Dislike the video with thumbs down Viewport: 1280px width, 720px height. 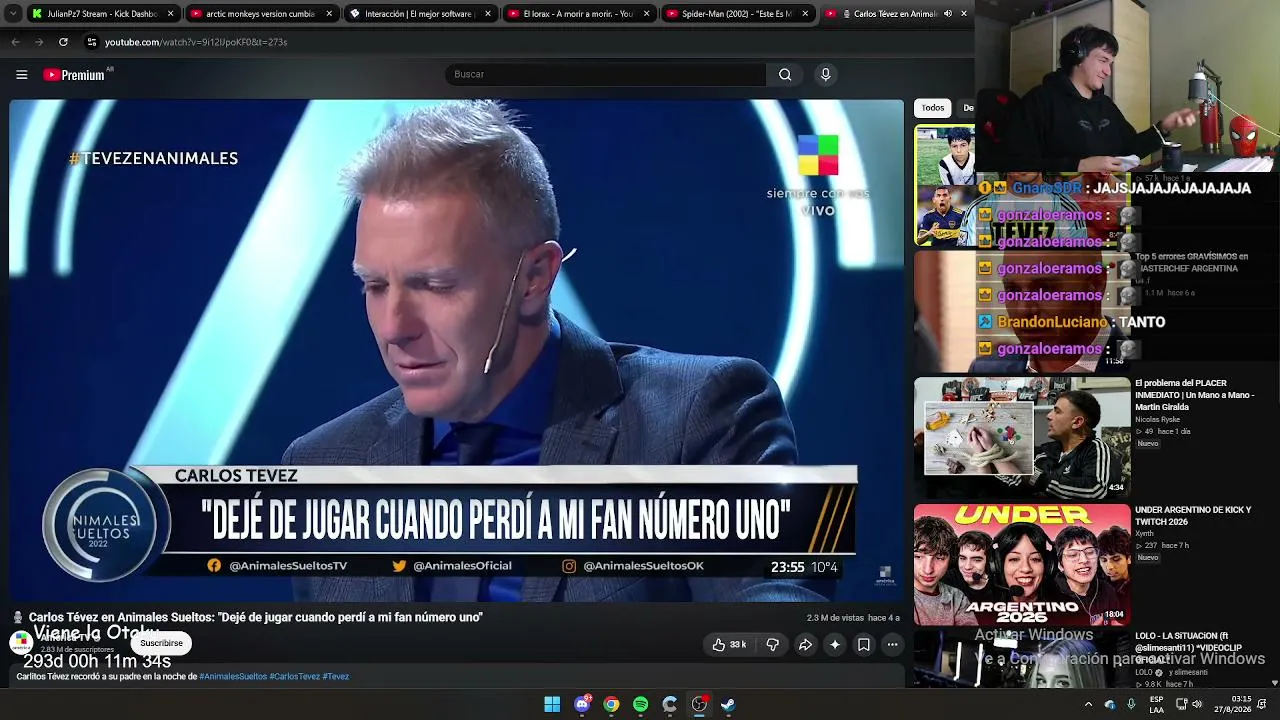(772, 645)
